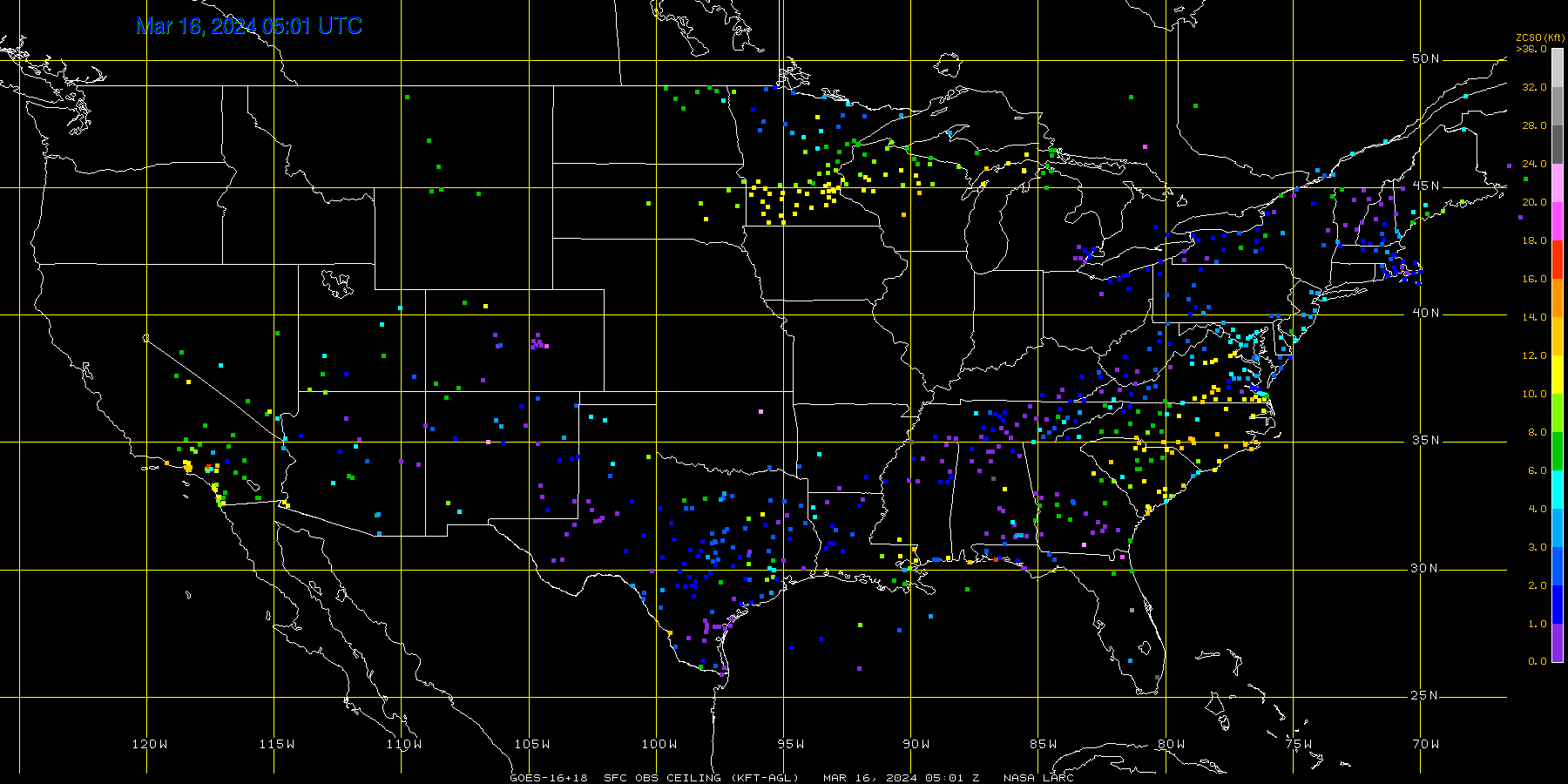Pick the magenta 18–20 colorbar segment

pos(1558,221)
